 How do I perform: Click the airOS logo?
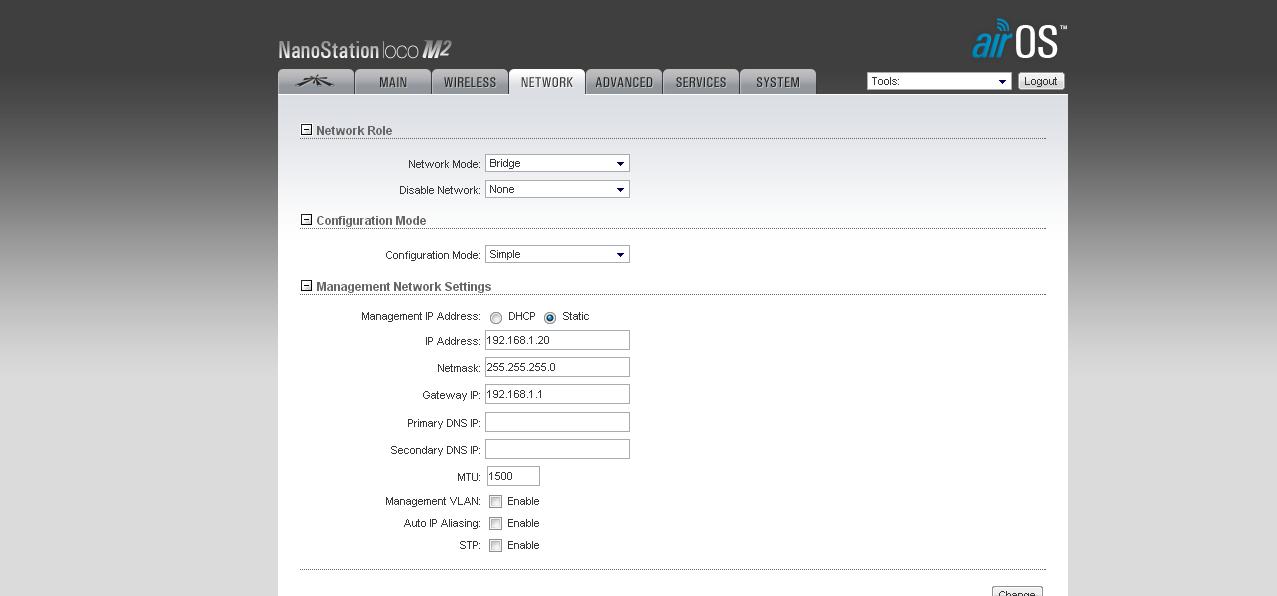click(1018, 40)
